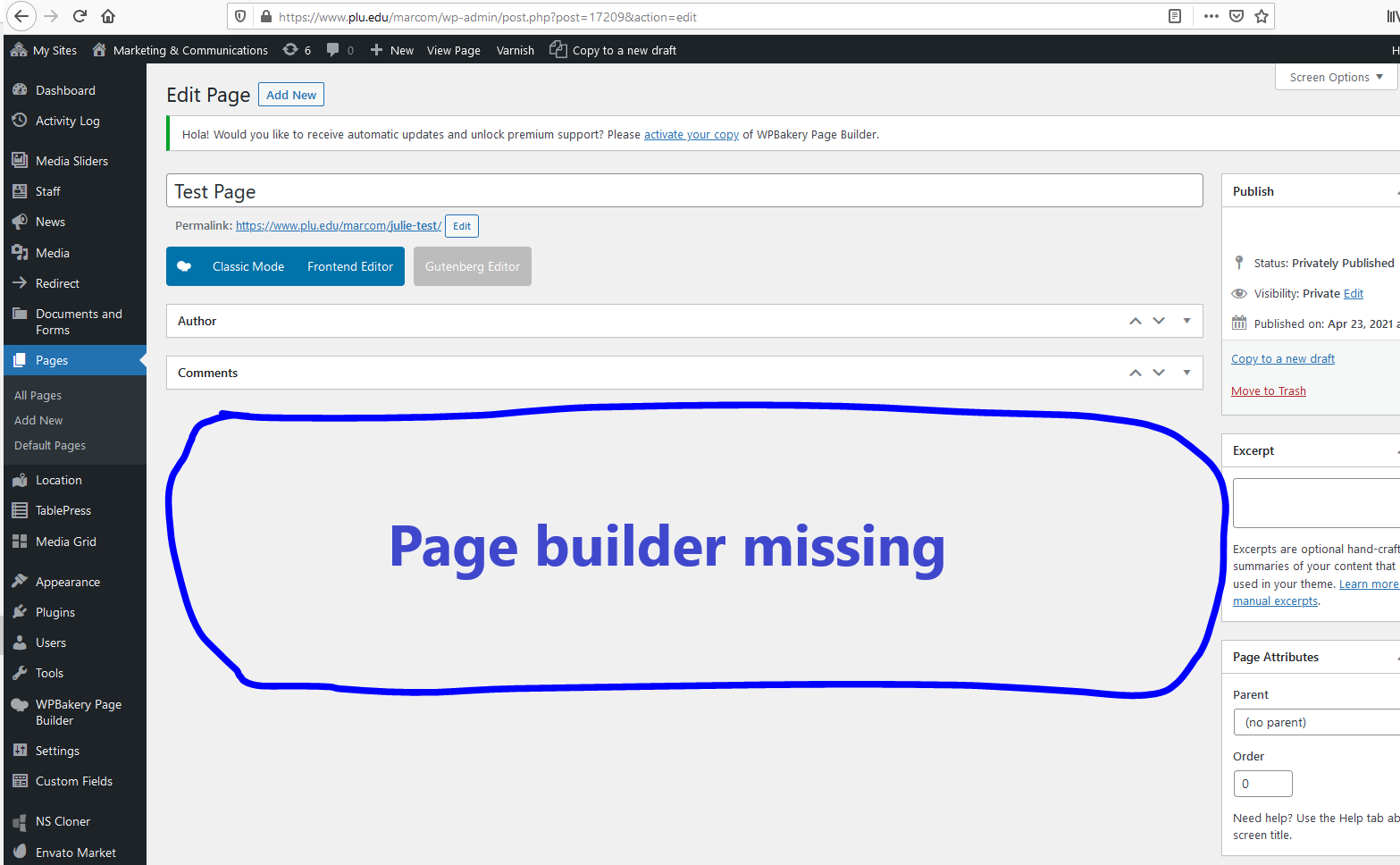Open Pocket save icon in address bar

[x=1237, y=16]
